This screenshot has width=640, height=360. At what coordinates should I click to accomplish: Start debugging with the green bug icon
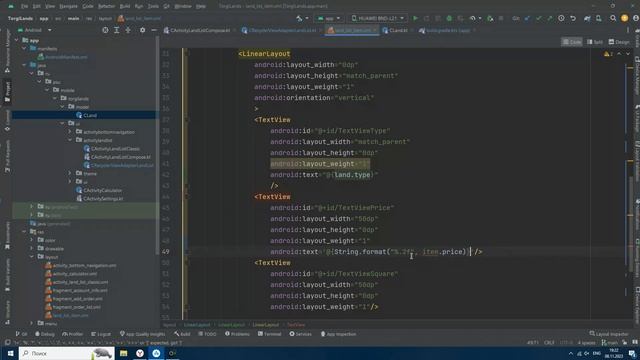[x=449, y=18]
